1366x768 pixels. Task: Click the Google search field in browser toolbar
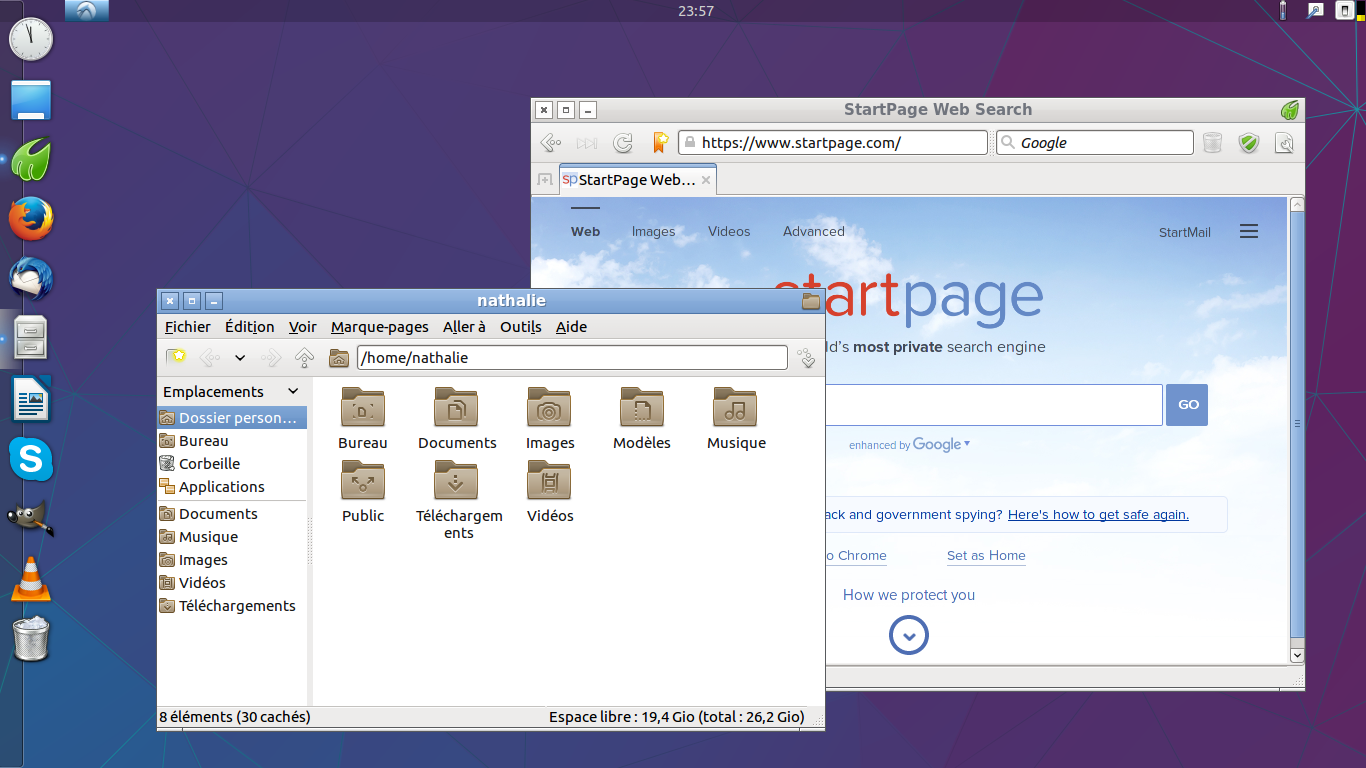1095,143
